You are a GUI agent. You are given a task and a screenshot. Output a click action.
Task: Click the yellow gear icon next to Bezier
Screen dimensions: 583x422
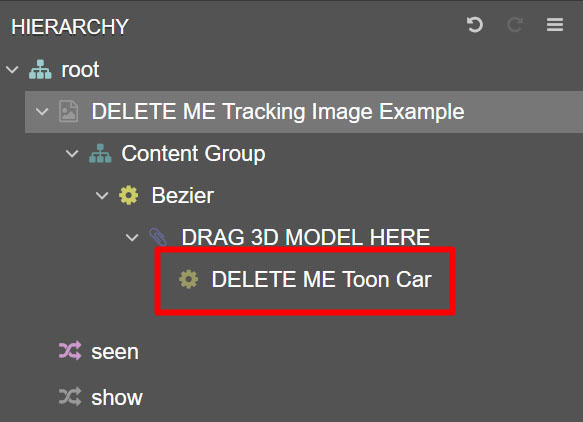[x=129, y=195]
